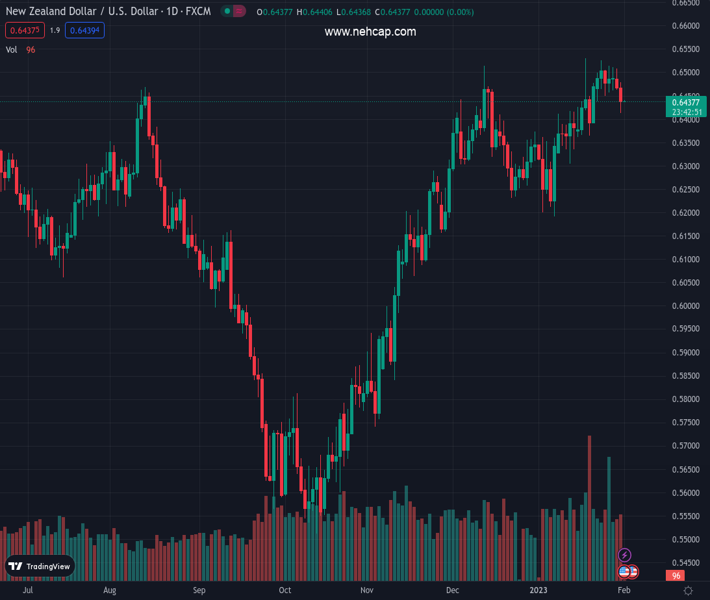Open chart settings gear in bottom-right corner
Viewport: 710px width, 600px height.
coord(688,591)
